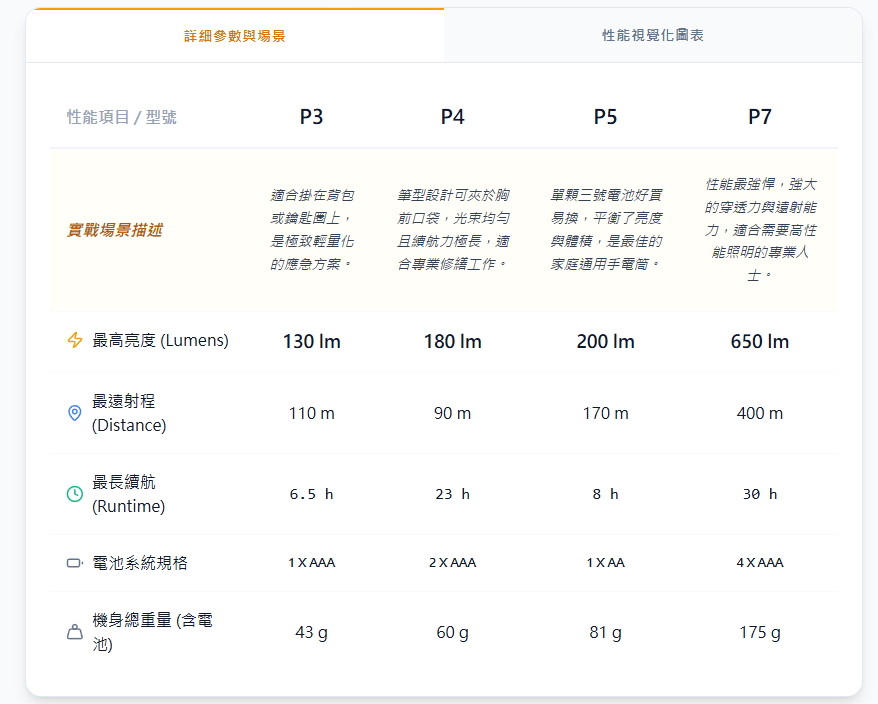
Task: Click the P7 model header
Action: point(760,117)
